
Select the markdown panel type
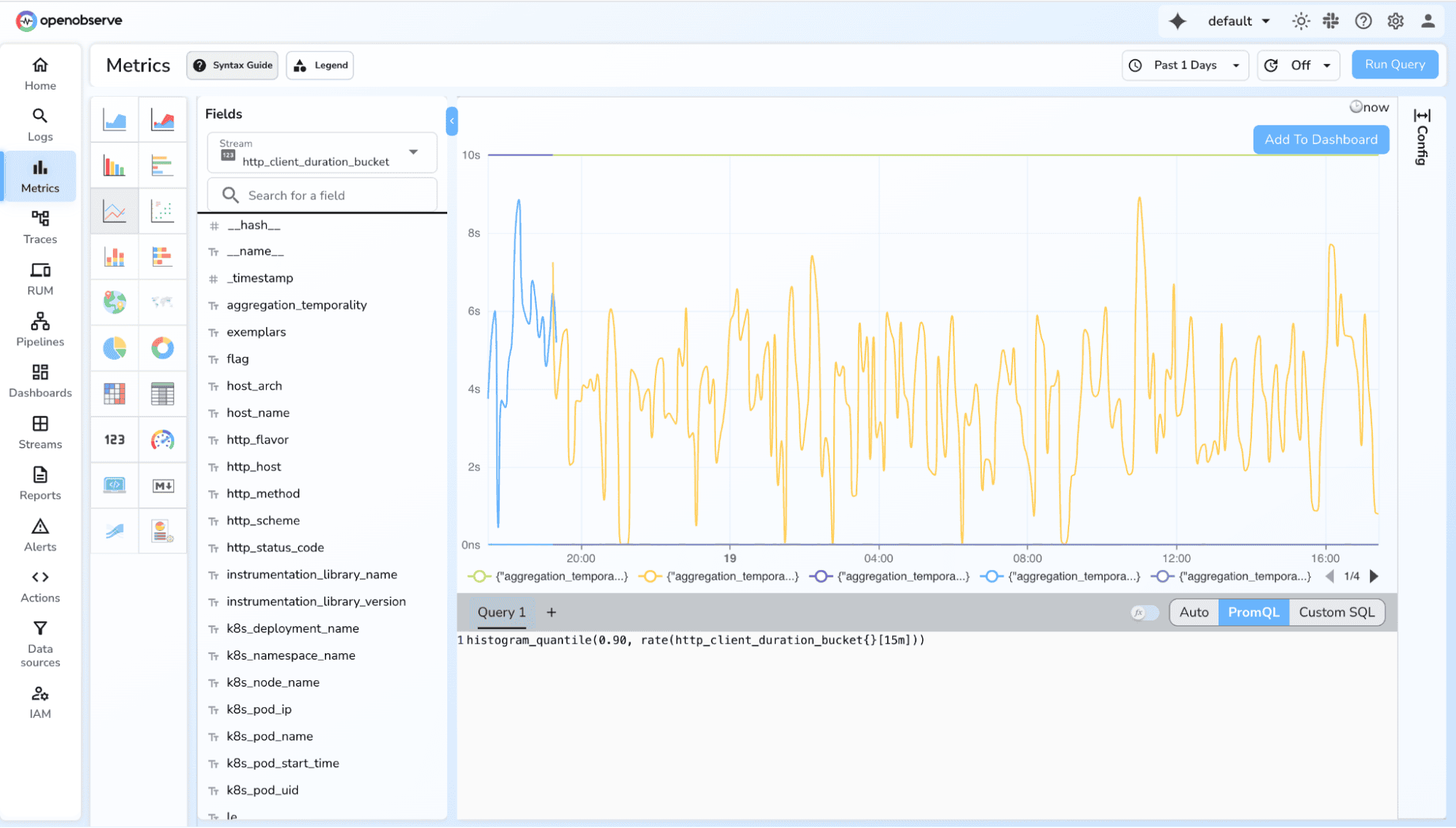coord(162,486)
